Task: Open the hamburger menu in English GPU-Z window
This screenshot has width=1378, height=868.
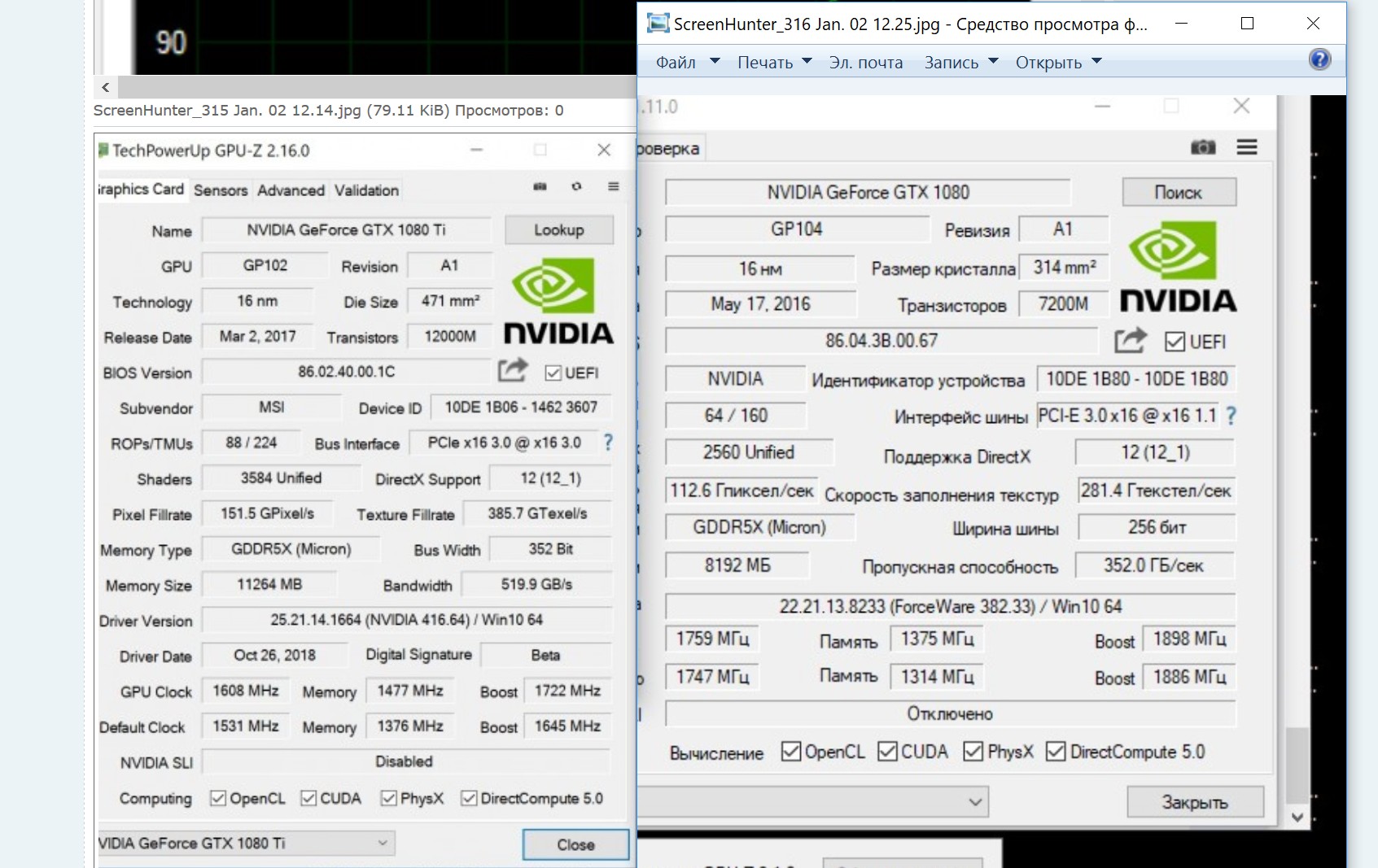Action: (614, 187)
